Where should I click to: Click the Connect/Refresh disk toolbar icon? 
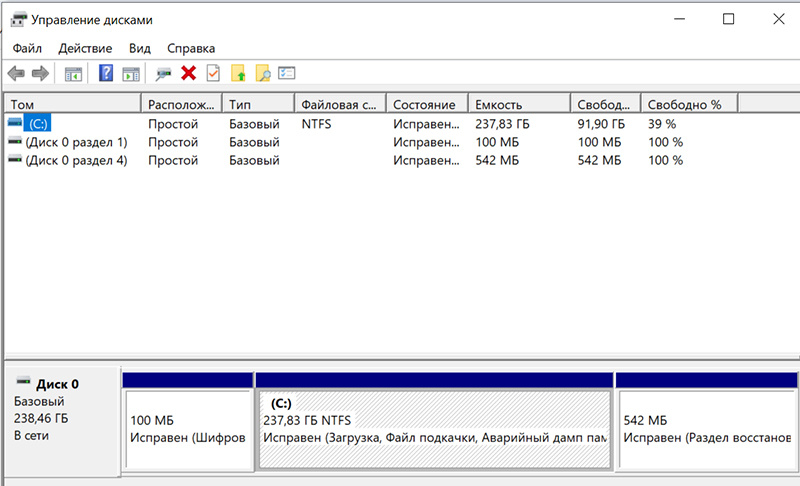163,74
